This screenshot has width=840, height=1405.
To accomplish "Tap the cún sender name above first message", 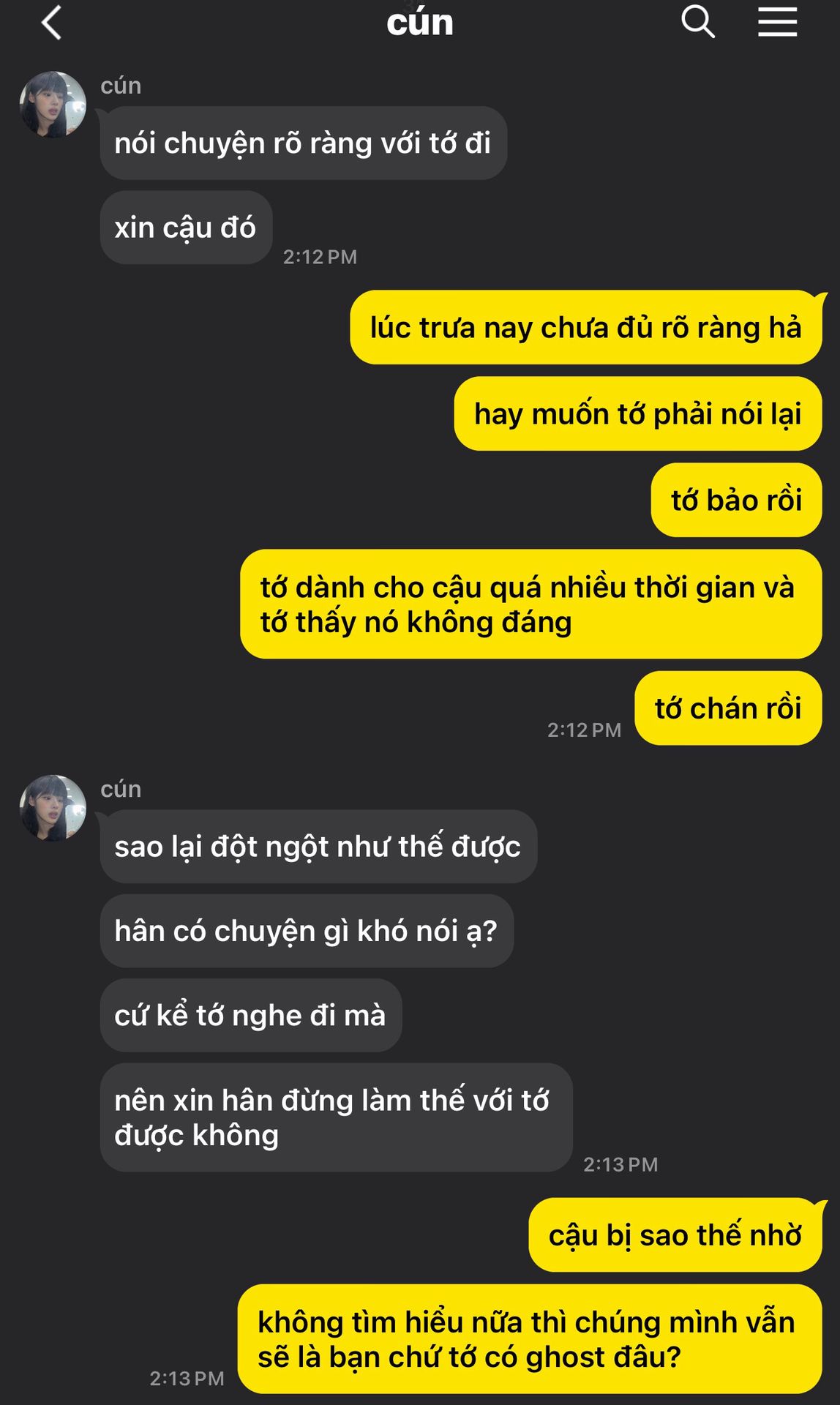I will tap(121, 86).
